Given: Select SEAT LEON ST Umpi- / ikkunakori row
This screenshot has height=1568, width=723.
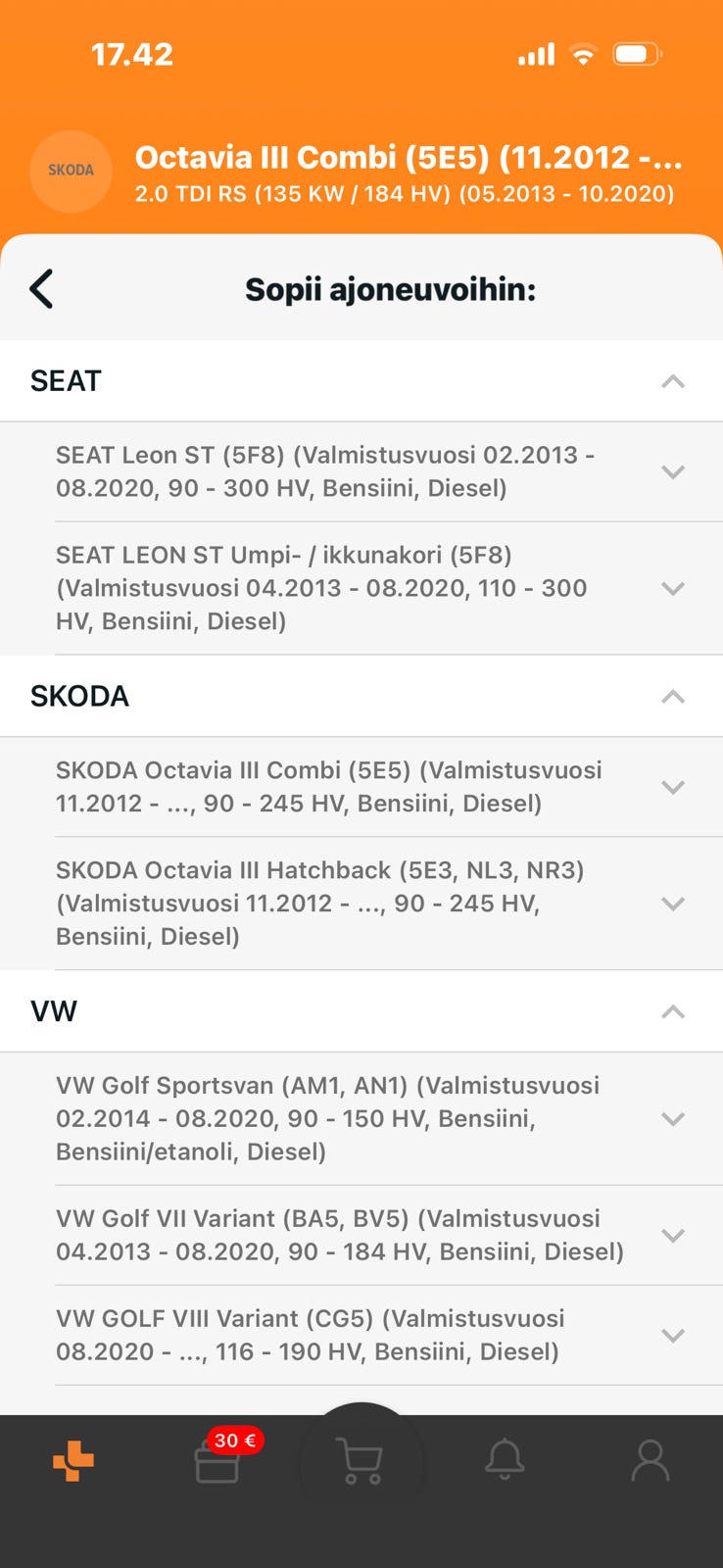Looking at the screenshot, I should (x=323, y=588).
